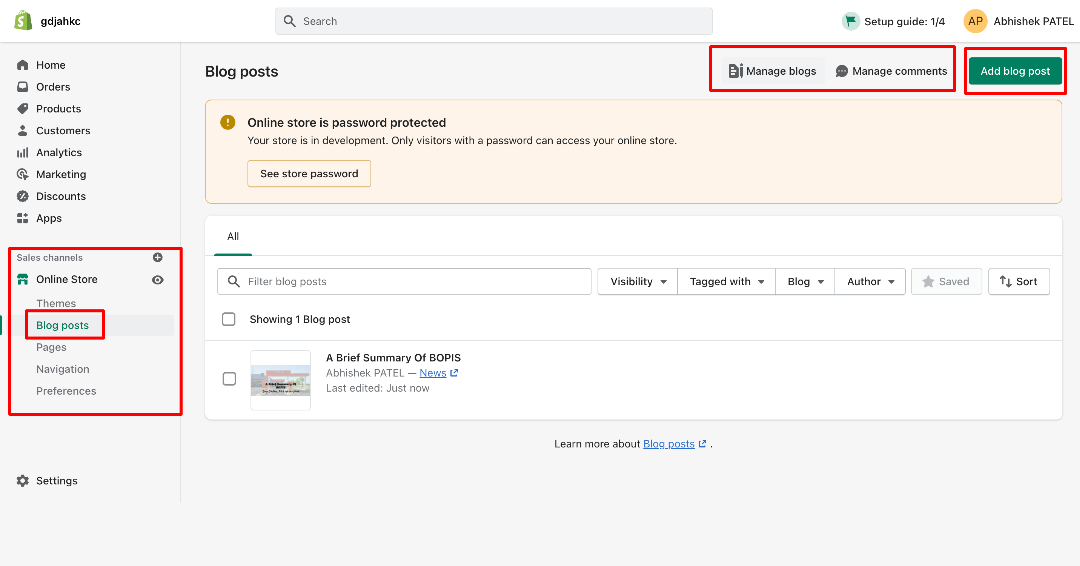The height and width of the screenshot is (566, 1080).
Task: Open Products from the sidebar
Action: point(59,109)
